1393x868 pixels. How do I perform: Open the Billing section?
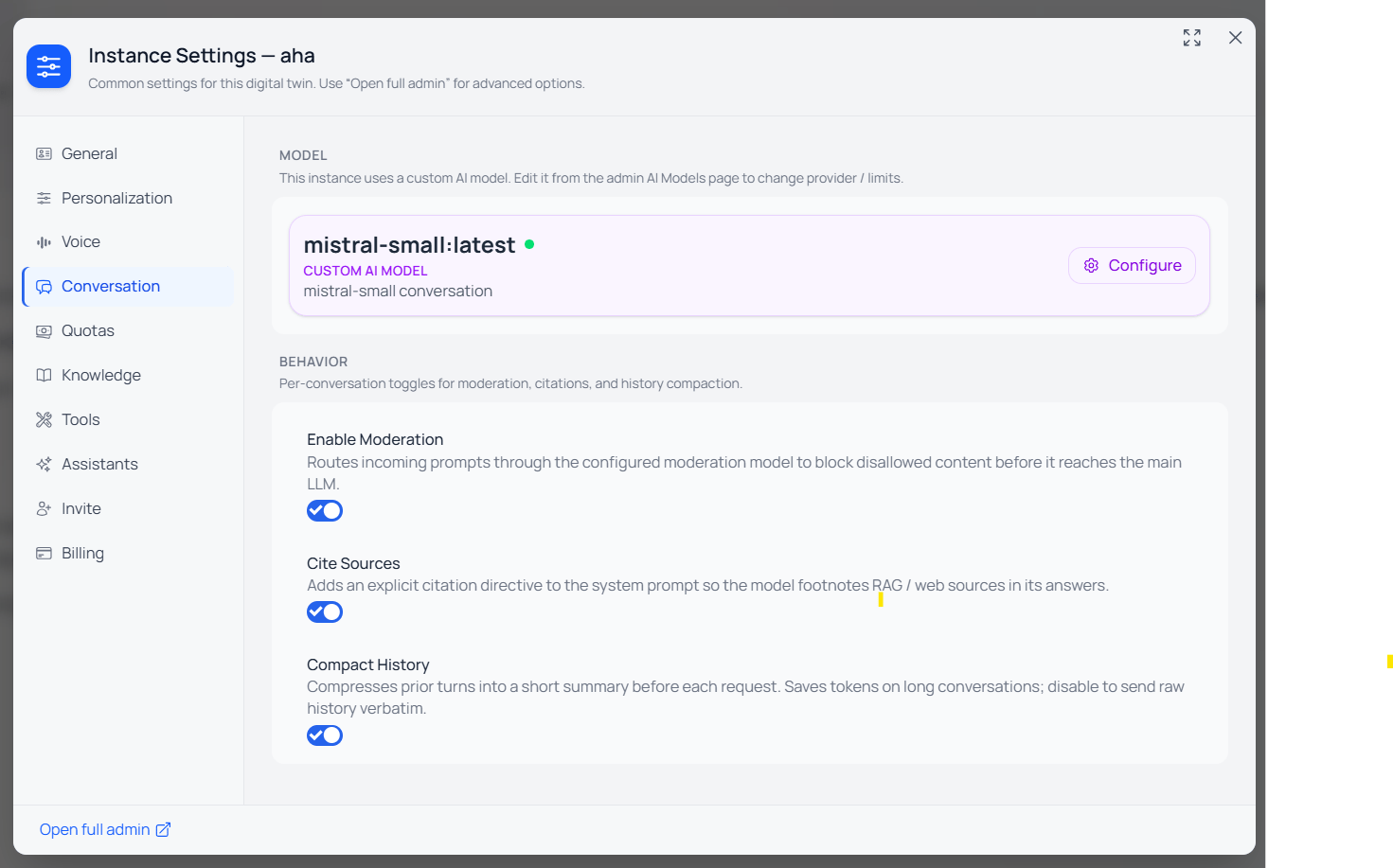coord(128,553)
